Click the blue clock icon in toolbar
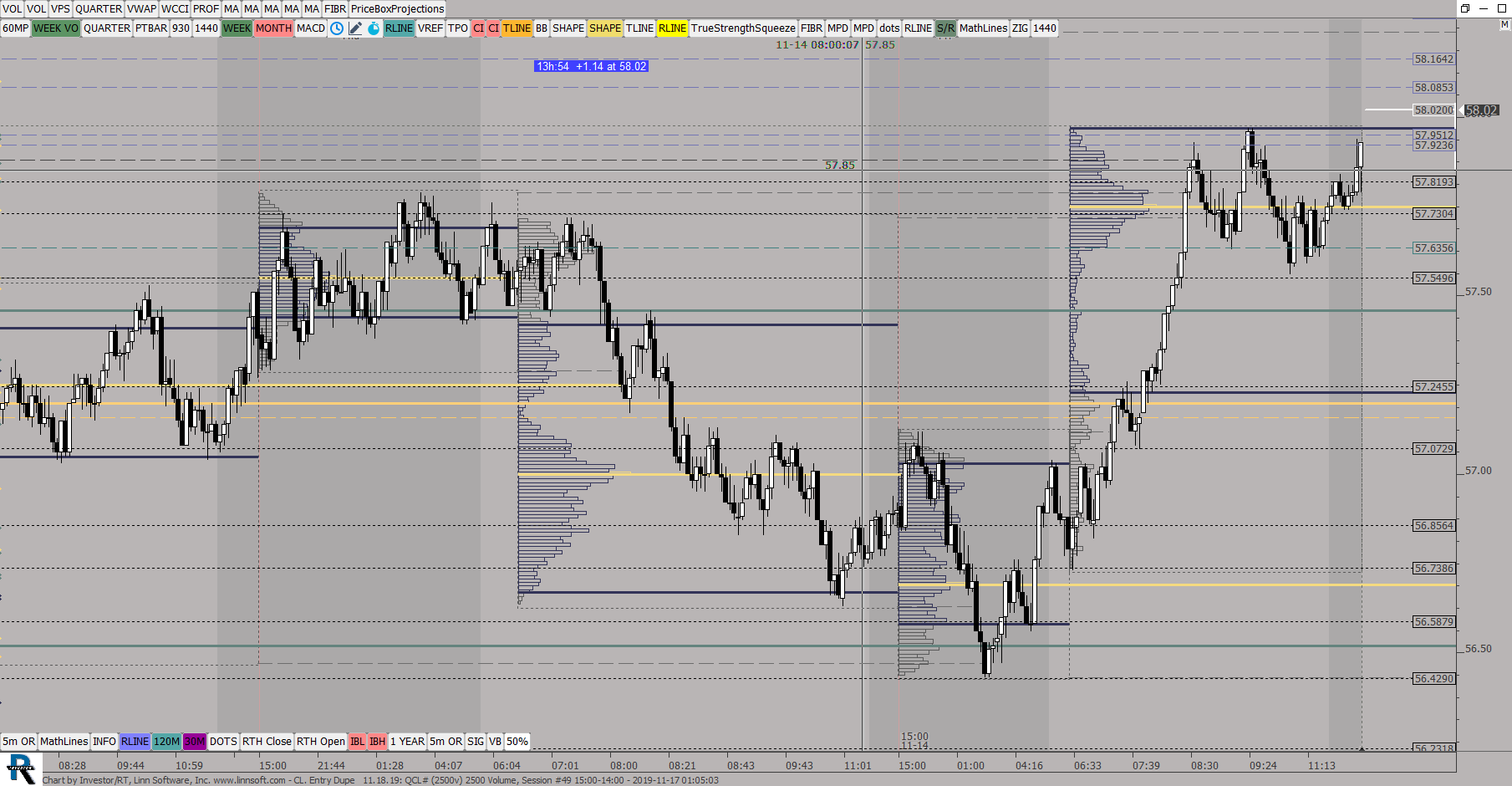 337,28
